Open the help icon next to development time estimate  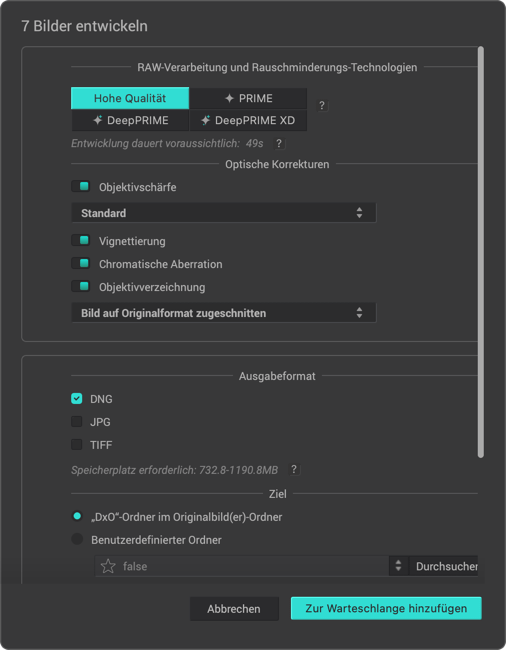(x=279, y=143)
